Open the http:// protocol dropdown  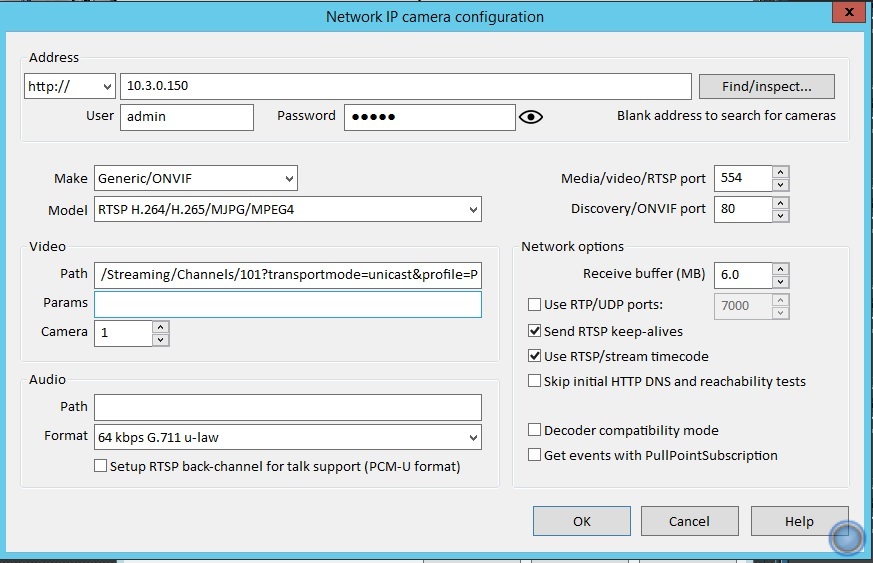pos(69,86)
